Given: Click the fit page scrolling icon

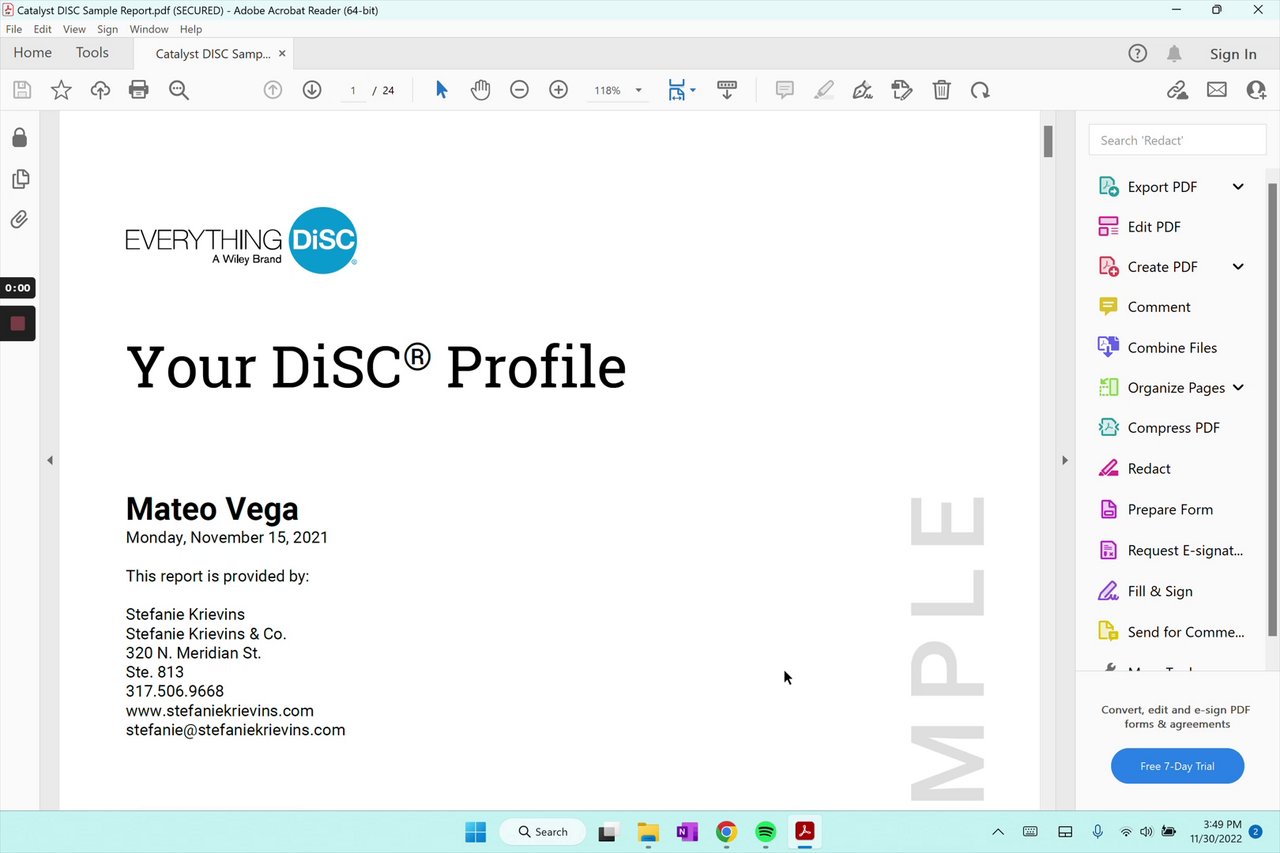Looking at the screenshot, I should click(677, 90).
